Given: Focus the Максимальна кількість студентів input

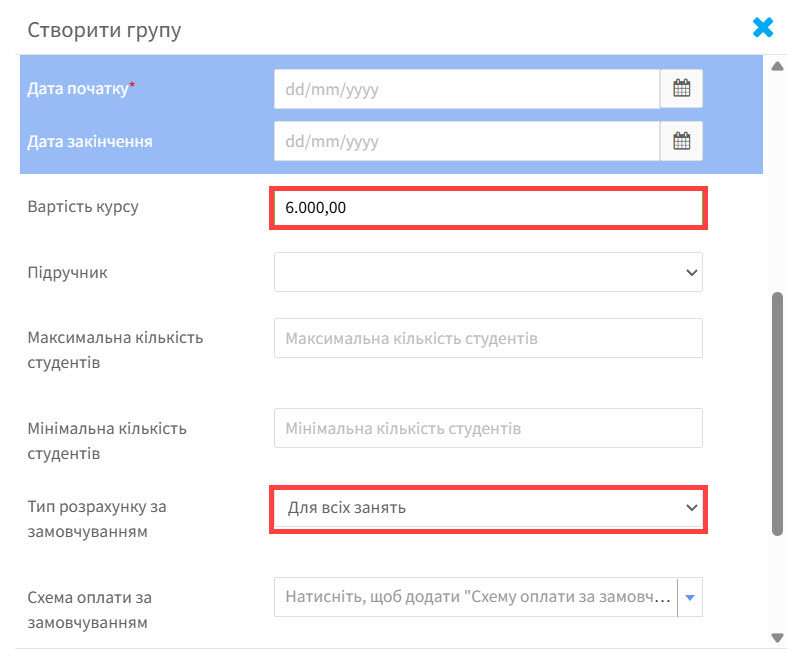Looking at the screenshot, I should coord(488,338).
